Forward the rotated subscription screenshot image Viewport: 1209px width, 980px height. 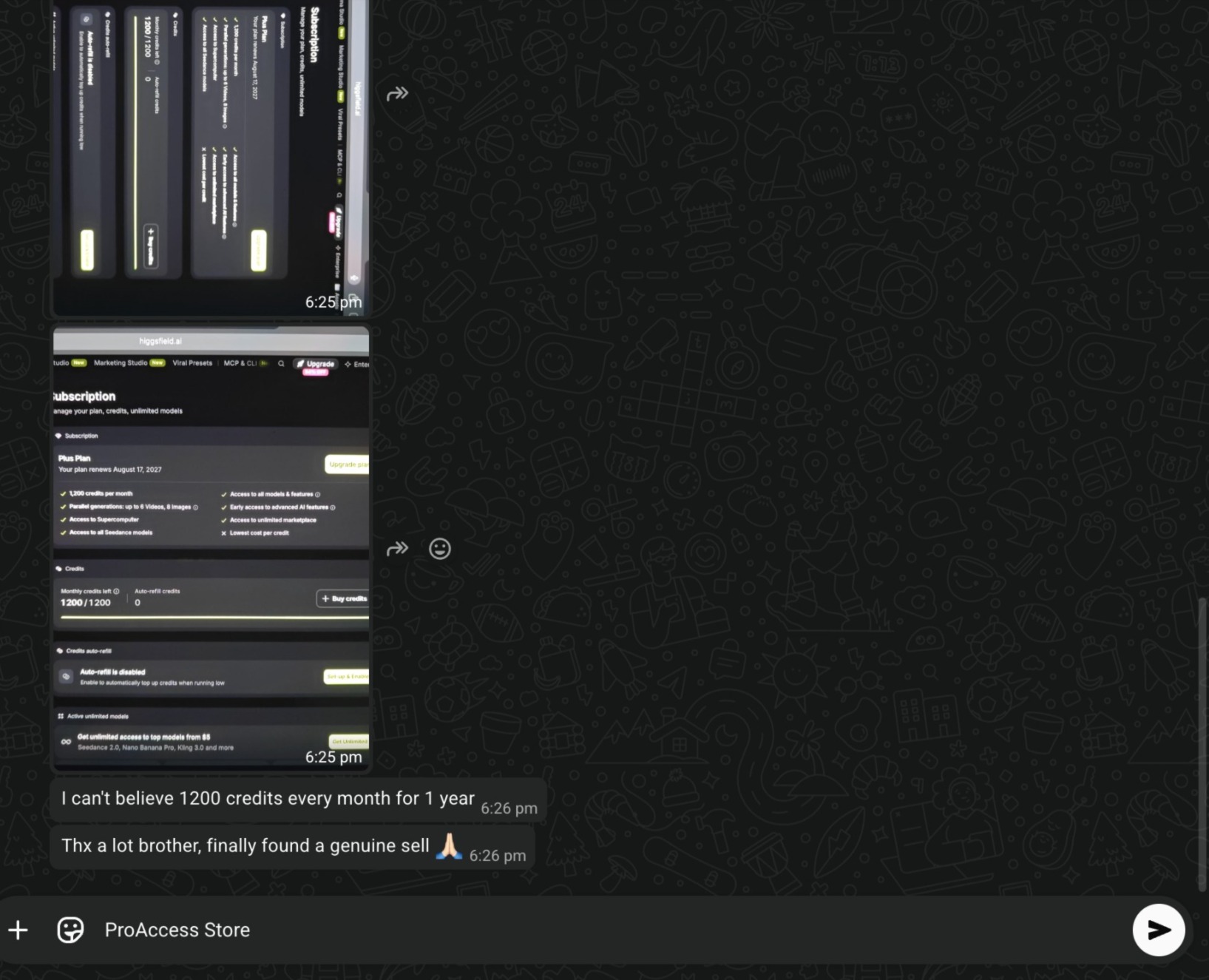click(x=397, y=94)
